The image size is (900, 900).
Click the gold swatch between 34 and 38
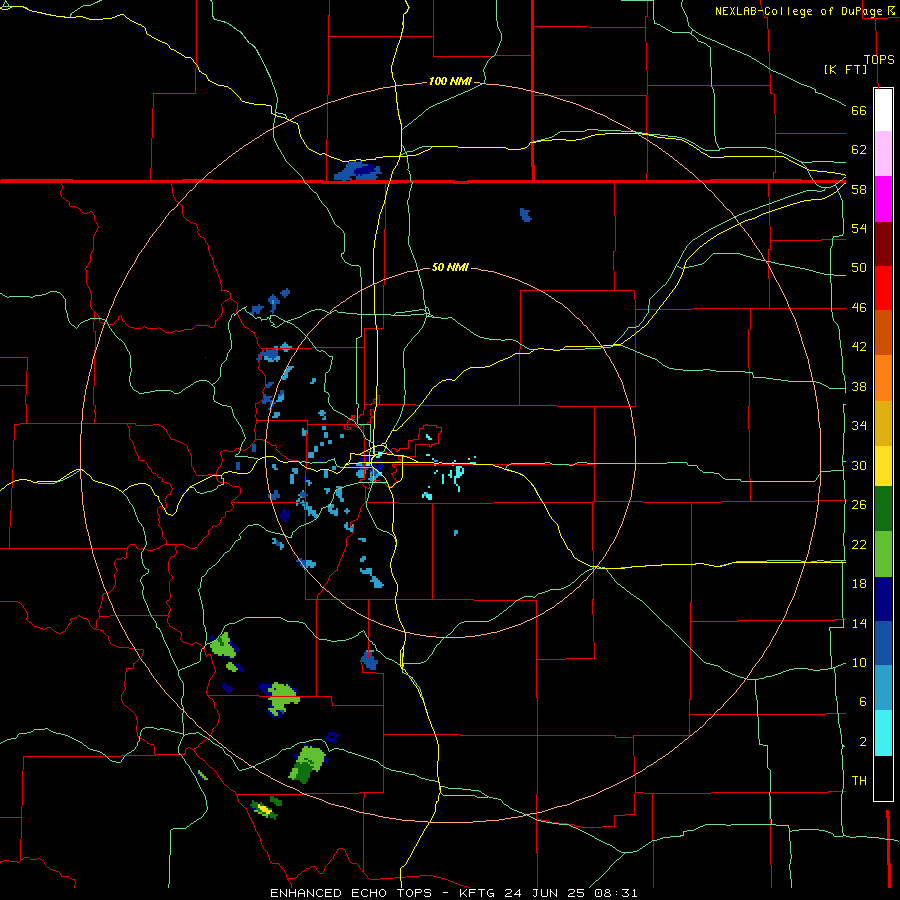[883, 423]
